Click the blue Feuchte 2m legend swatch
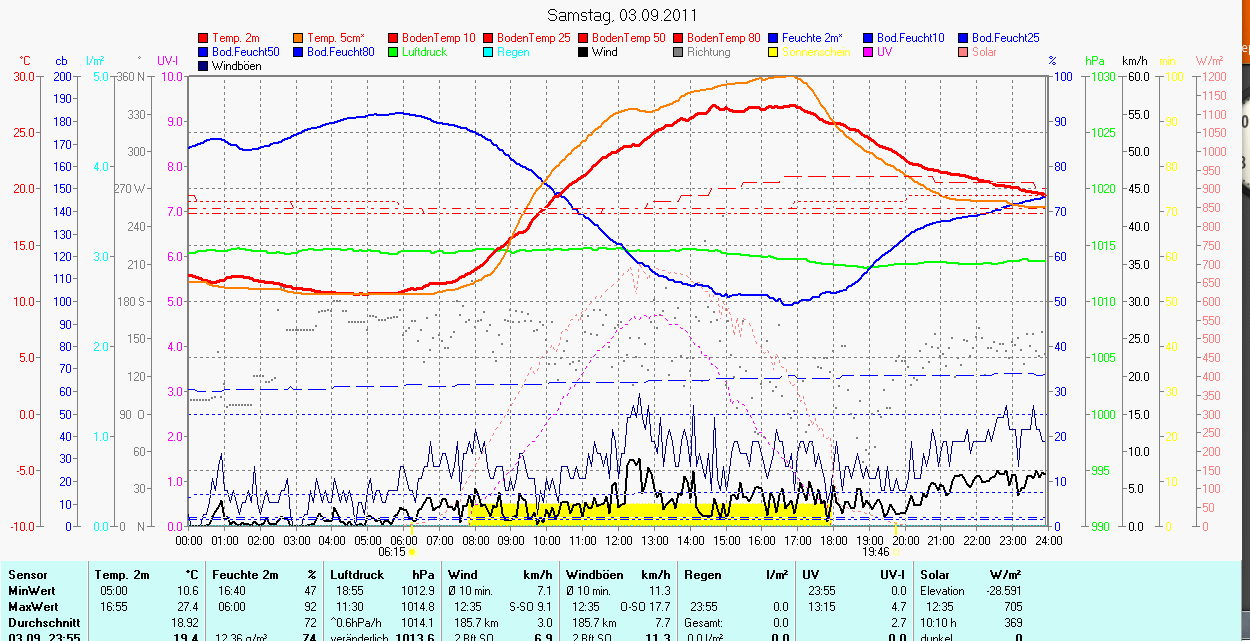1250x641 pixels. (774, 38)
